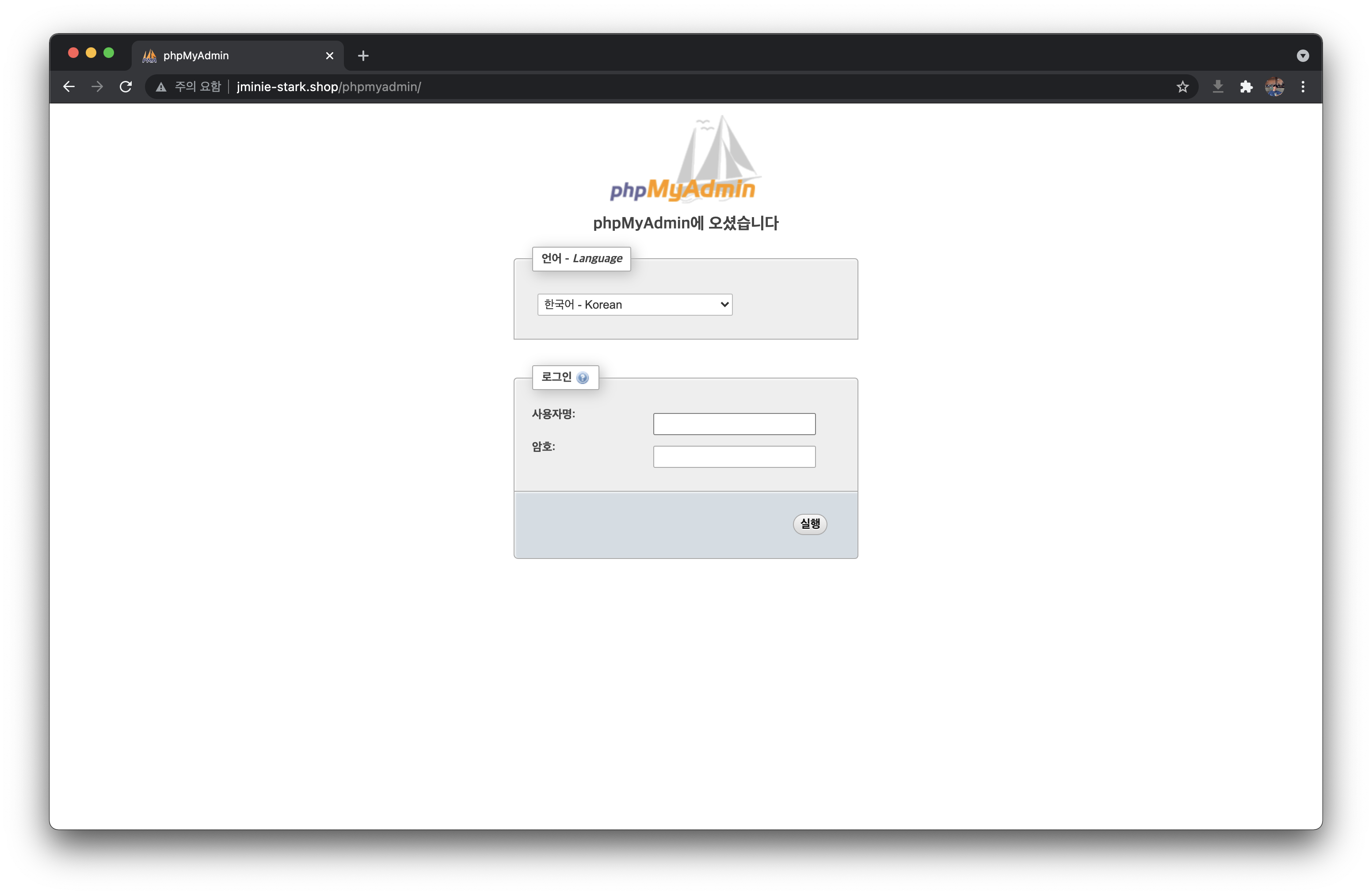This screenshot has height=895, width=1372.
Task: Close the phpMyAdmin tab
Action: tap(329, 56)
